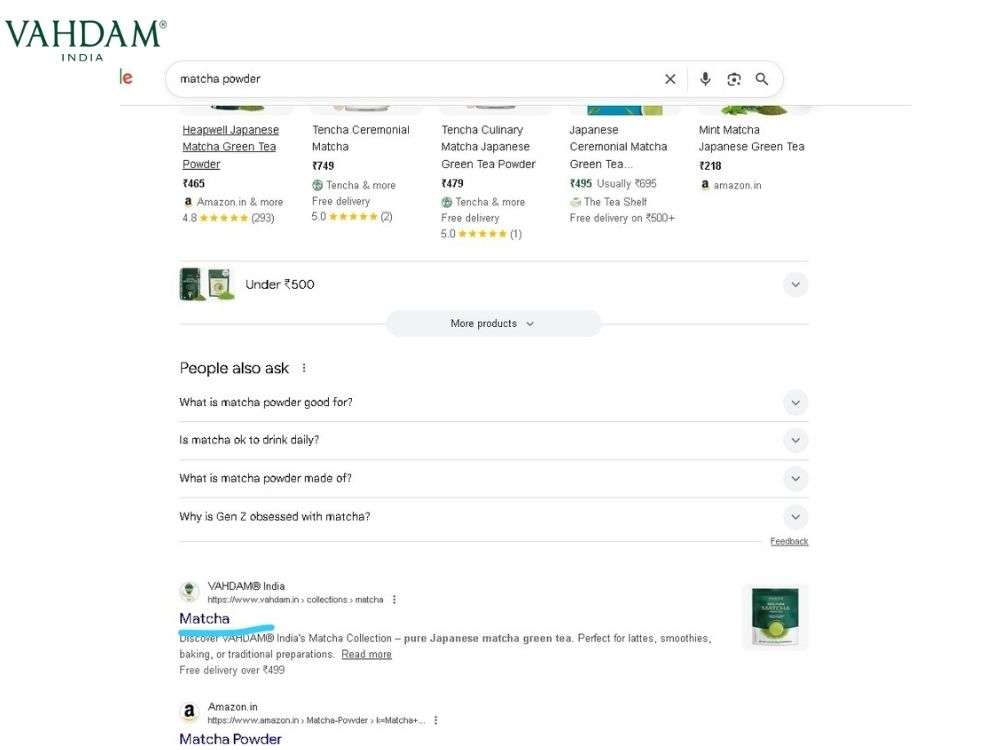Image resolution: width=1000 pixels, height=750 pixels.
Task: Clear the search box with X icon
Action: [x=670, y=79]
